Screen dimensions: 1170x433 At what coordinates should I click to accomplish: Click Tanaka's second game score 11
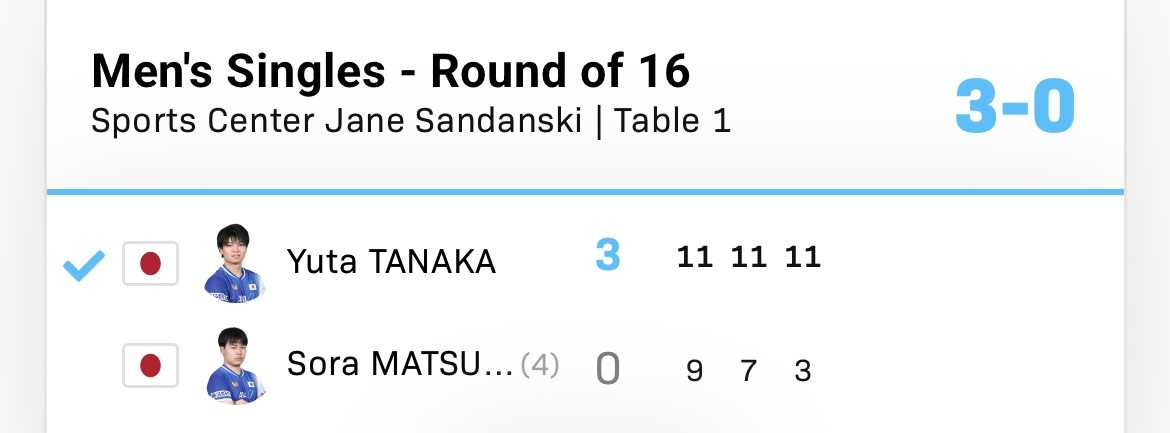(748, 258)
